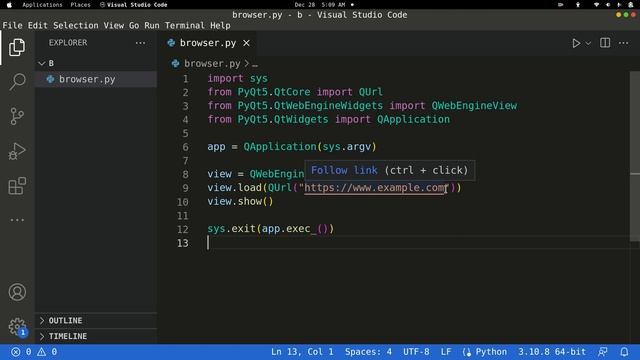Select the browser.py editor tab
The image size is (640, 360).
pos(208,43)
